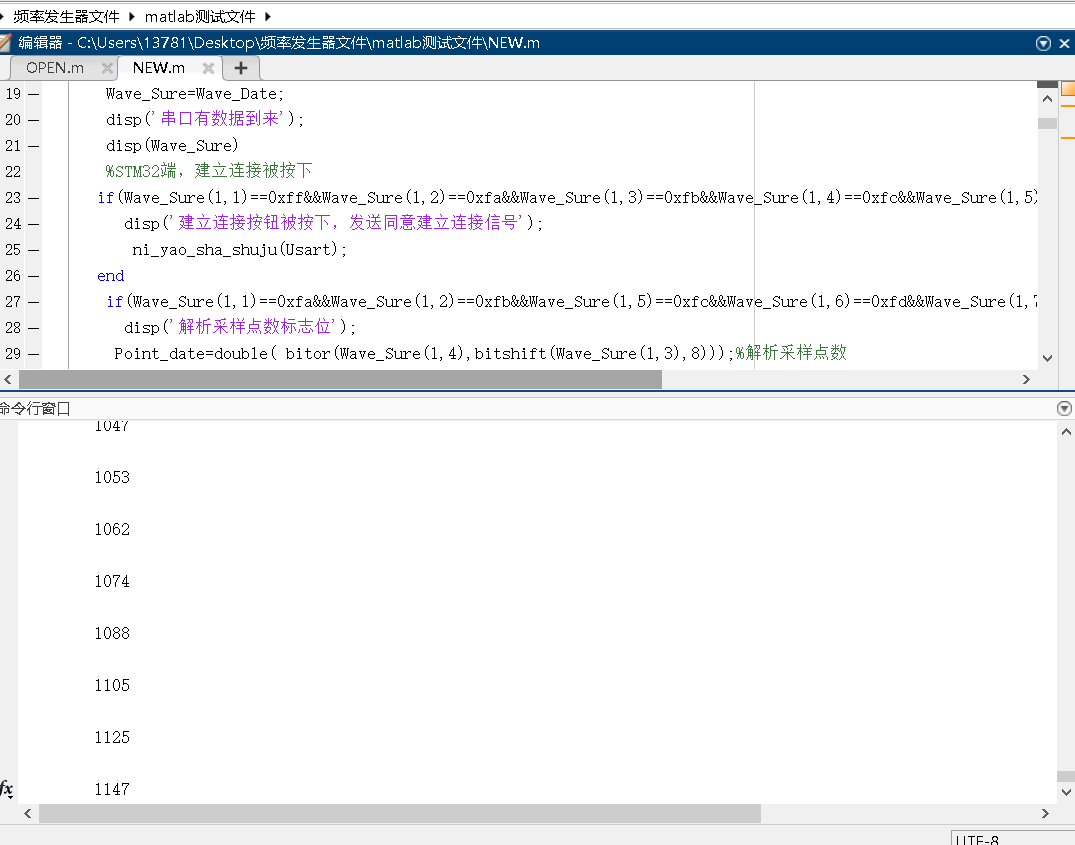The height and width of the screenshot is (845, 1075).
Task: Click the orange code analyzer indicator
Action: (1067, 89)
